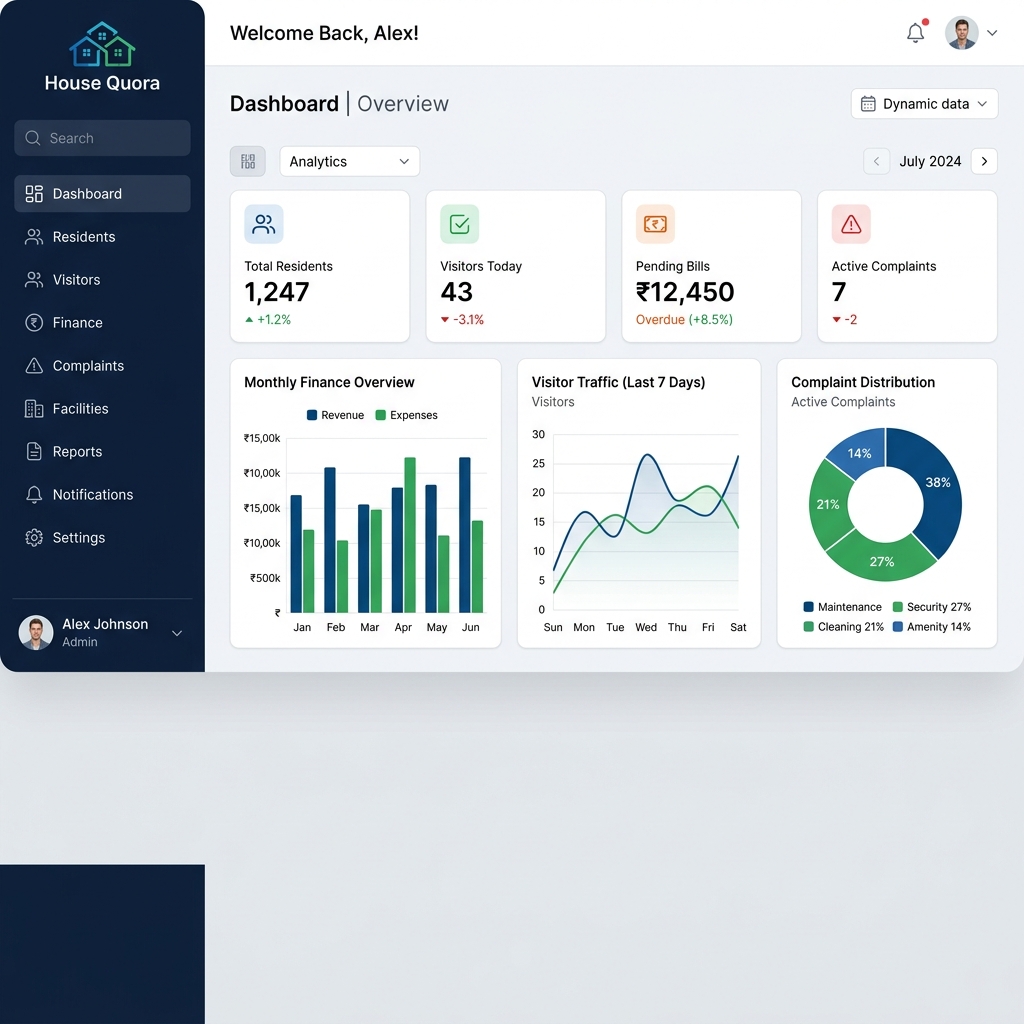Viewport: 1024px width, 1024px height.
Task: Toggle the Cleaning 21% legend swatch
Action: (x=808, y=626)
